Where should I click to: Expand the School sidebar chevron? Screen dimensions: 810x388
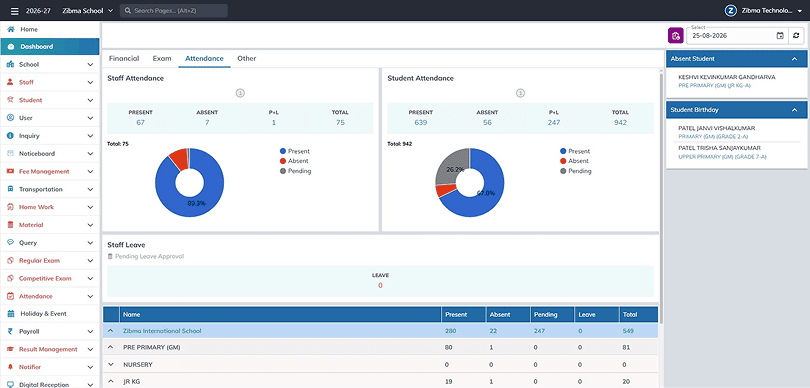point(90,65)
